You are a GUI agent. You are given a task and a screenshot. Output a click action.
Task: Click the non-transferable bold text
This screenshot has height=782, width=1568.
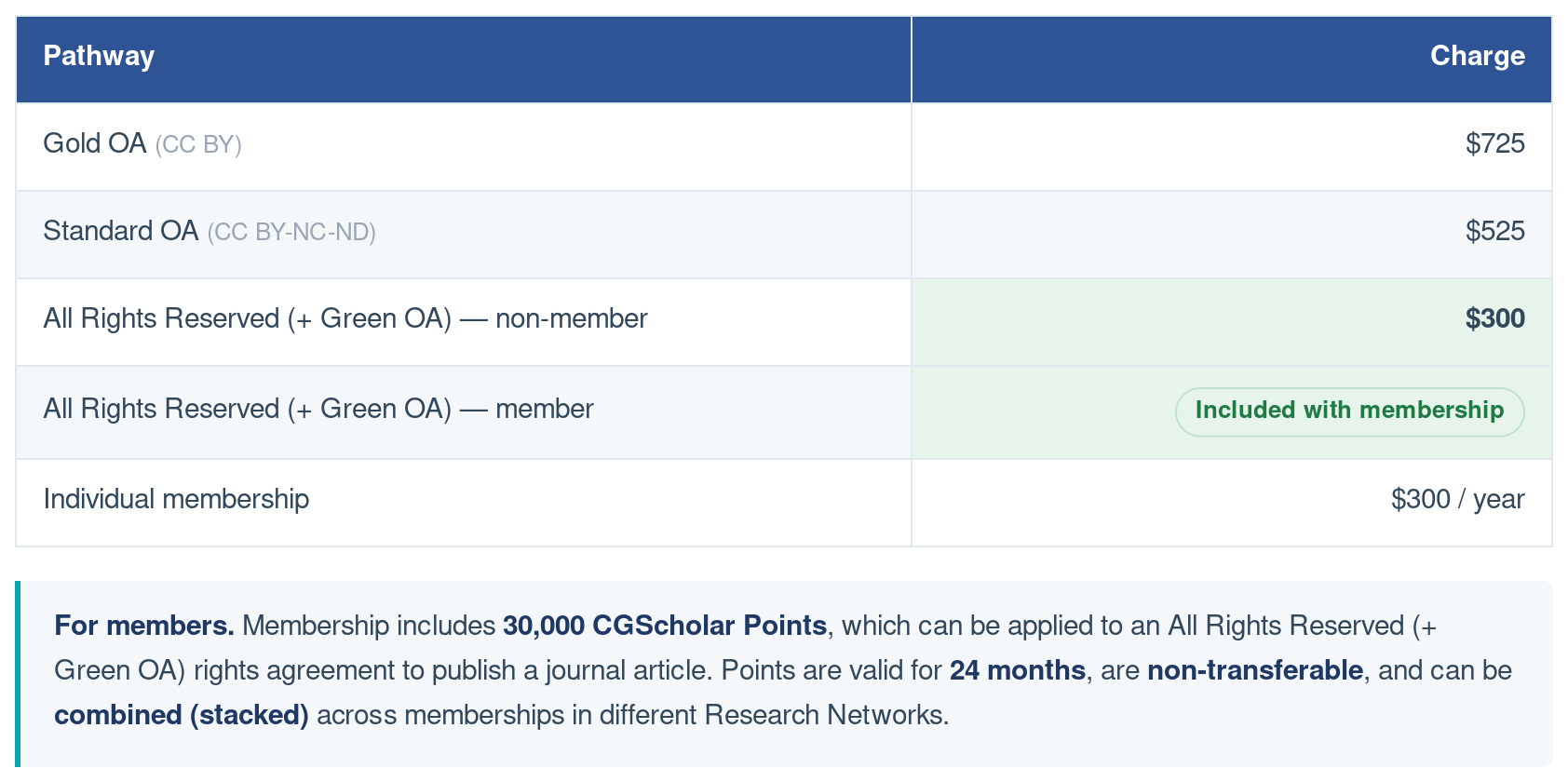pos(1255,670)
